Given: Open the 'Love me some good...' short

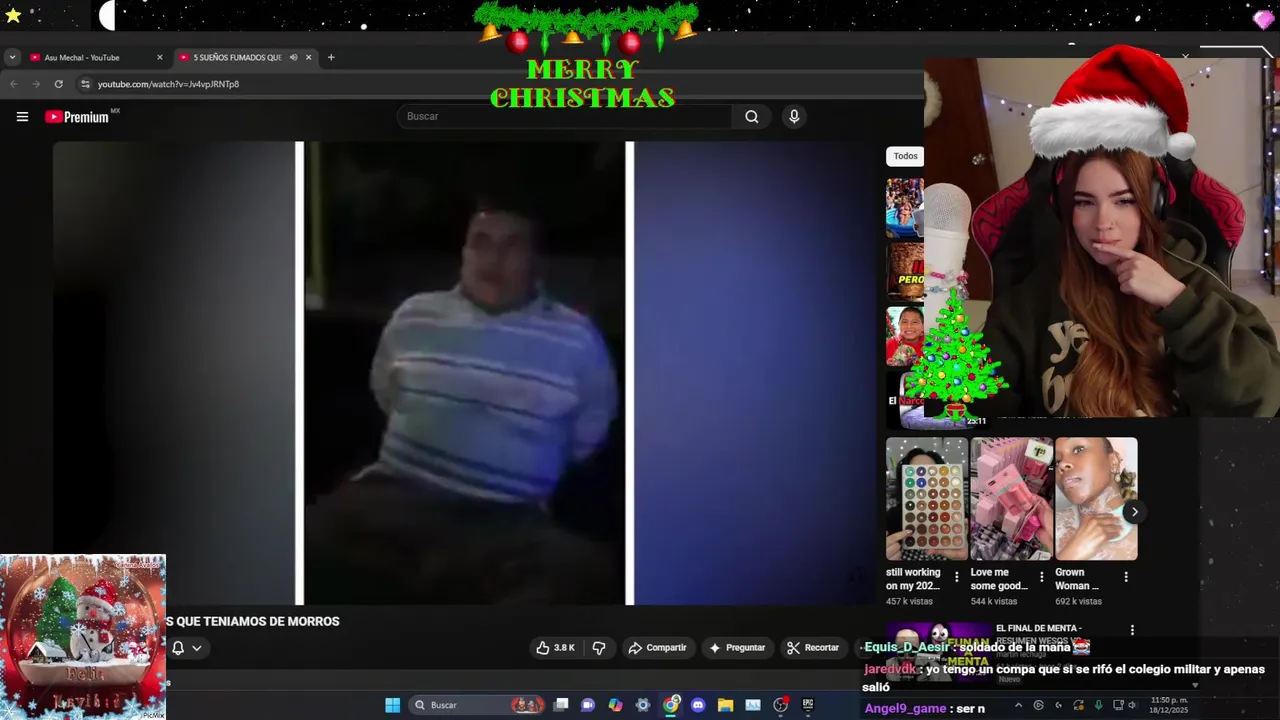Looking at the screenshot, I should pyautogui.click(x=1011, y=499).
